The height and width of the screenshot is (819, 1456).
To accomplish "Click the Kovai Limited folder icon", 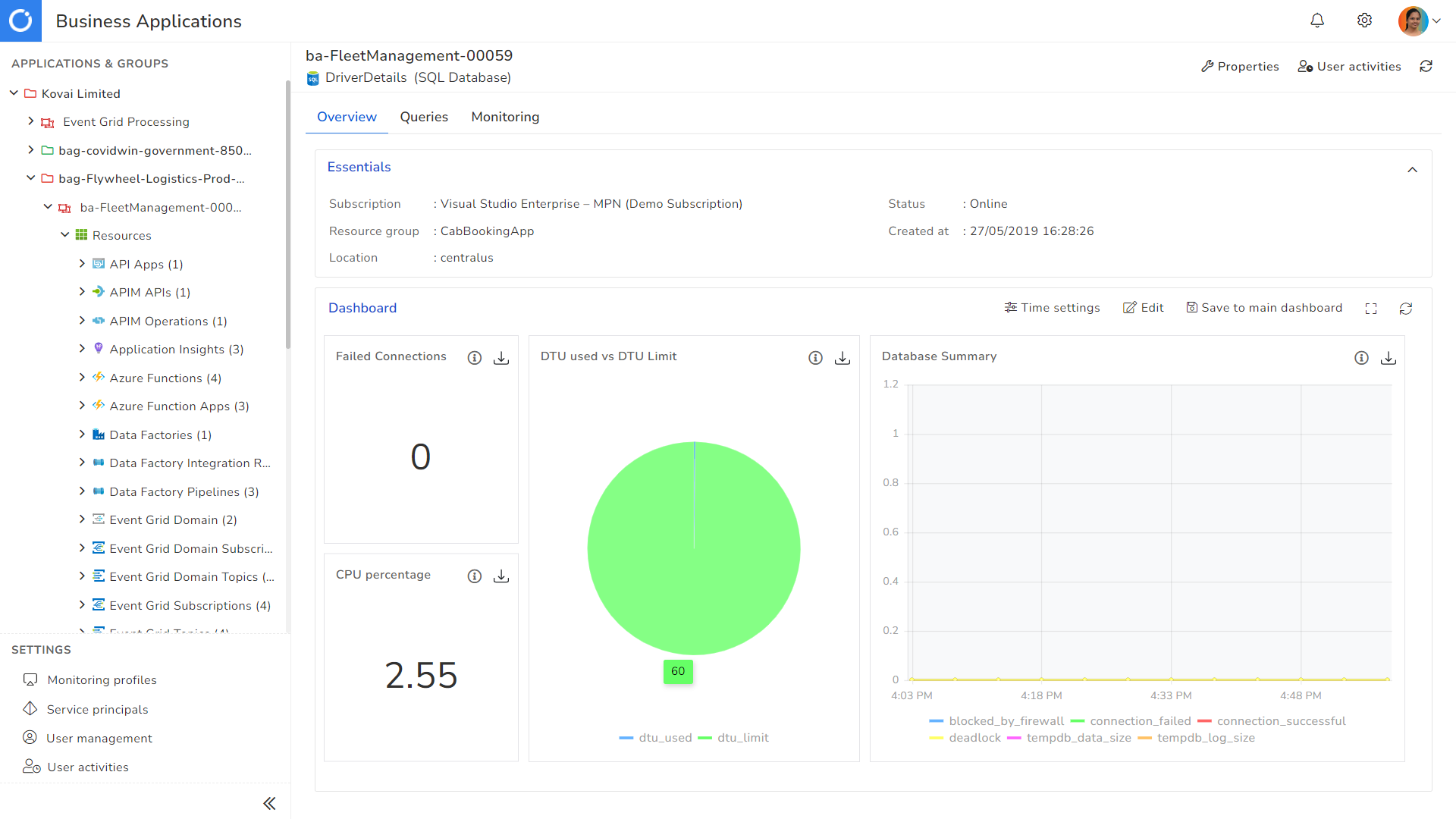I will point(30,93).
